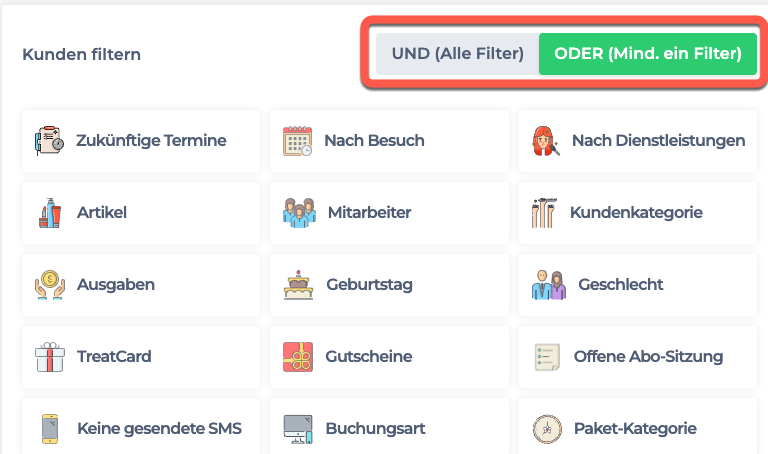
Task: Click the Artikel cosmetics bottles icon
Action: (x=49, y=213)
